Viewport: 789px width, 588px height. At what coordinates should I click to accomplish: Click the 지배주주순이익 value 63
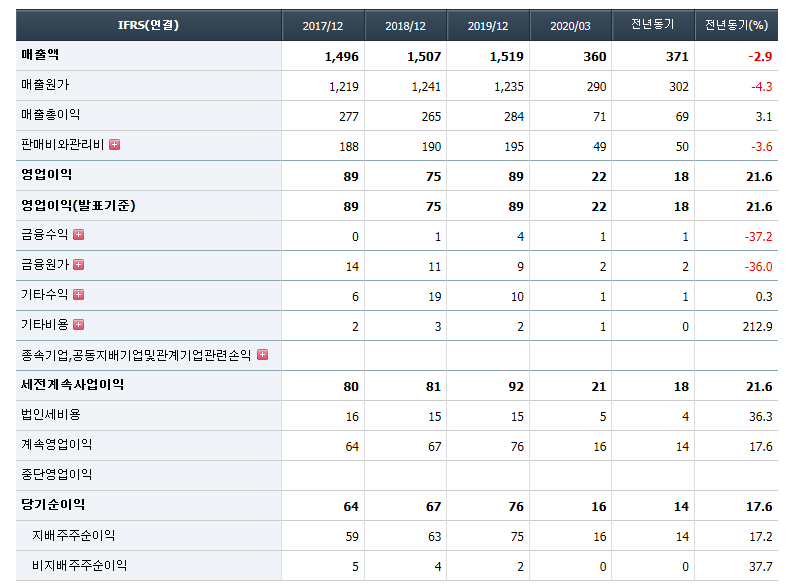pyautogui.click(x=434, y=537)
